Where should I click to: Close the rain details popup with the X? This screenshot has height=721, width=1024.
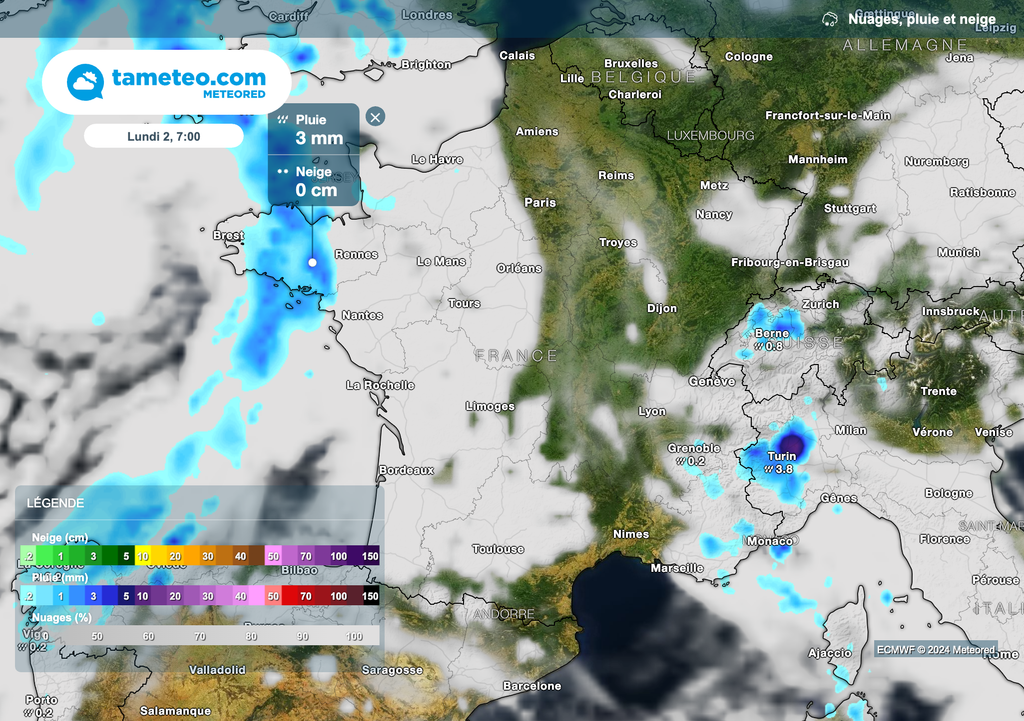(x=374, y=117)
